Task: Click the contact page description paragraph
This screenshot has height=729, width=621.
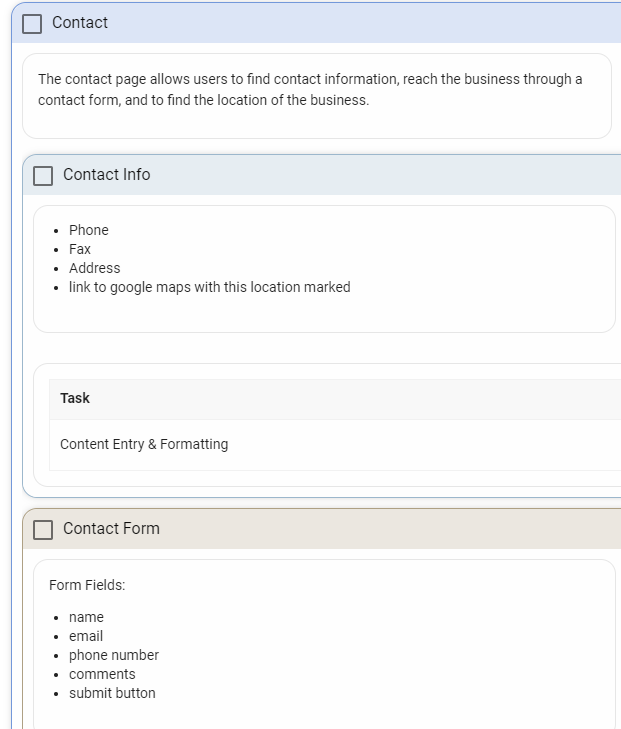Action: [x=310, y=89]
